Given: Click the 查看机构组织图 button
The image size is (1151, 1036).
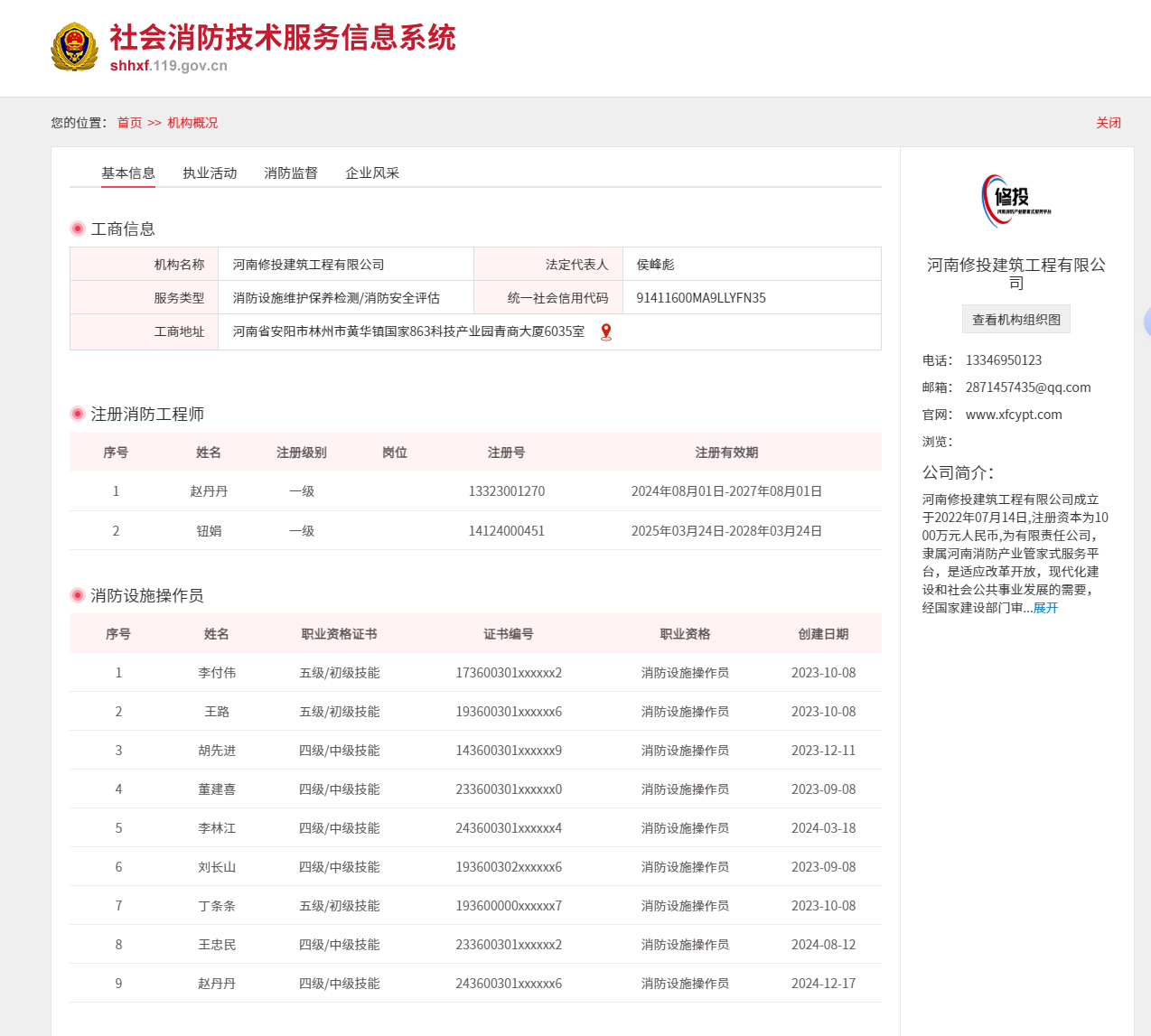Looking at the screenshot, I should coord(1016,320).
